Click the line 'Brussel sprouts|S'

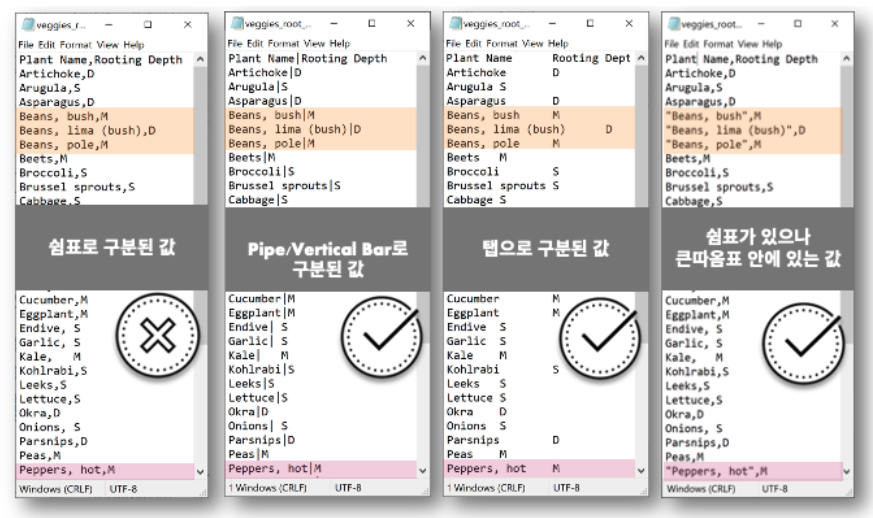(284, 185)
